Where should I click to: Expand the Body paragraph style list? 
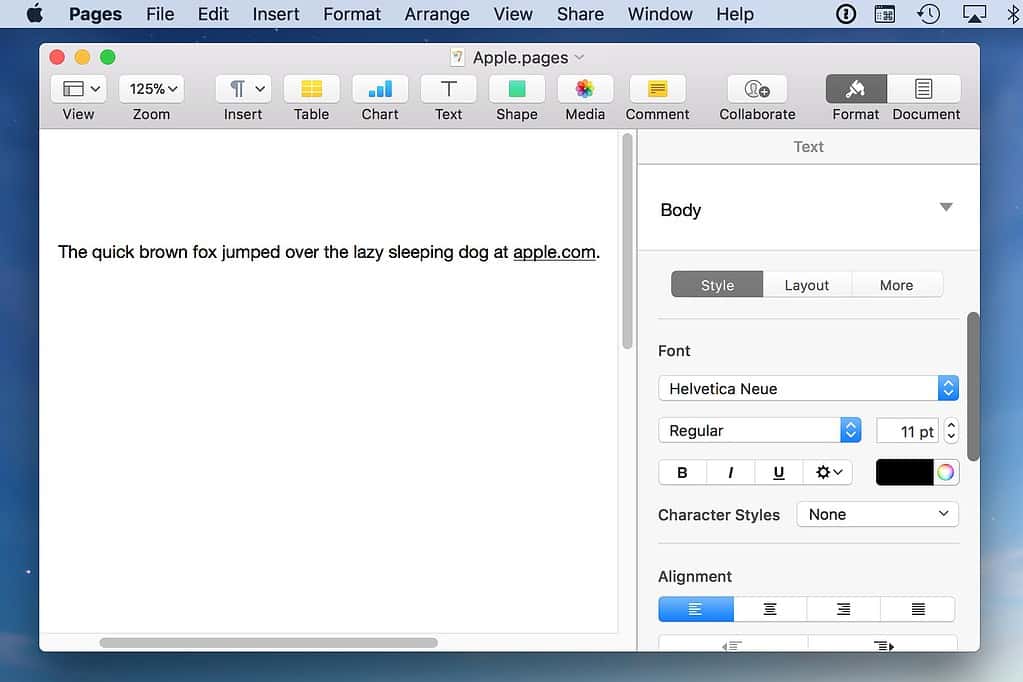click(945, 208)
